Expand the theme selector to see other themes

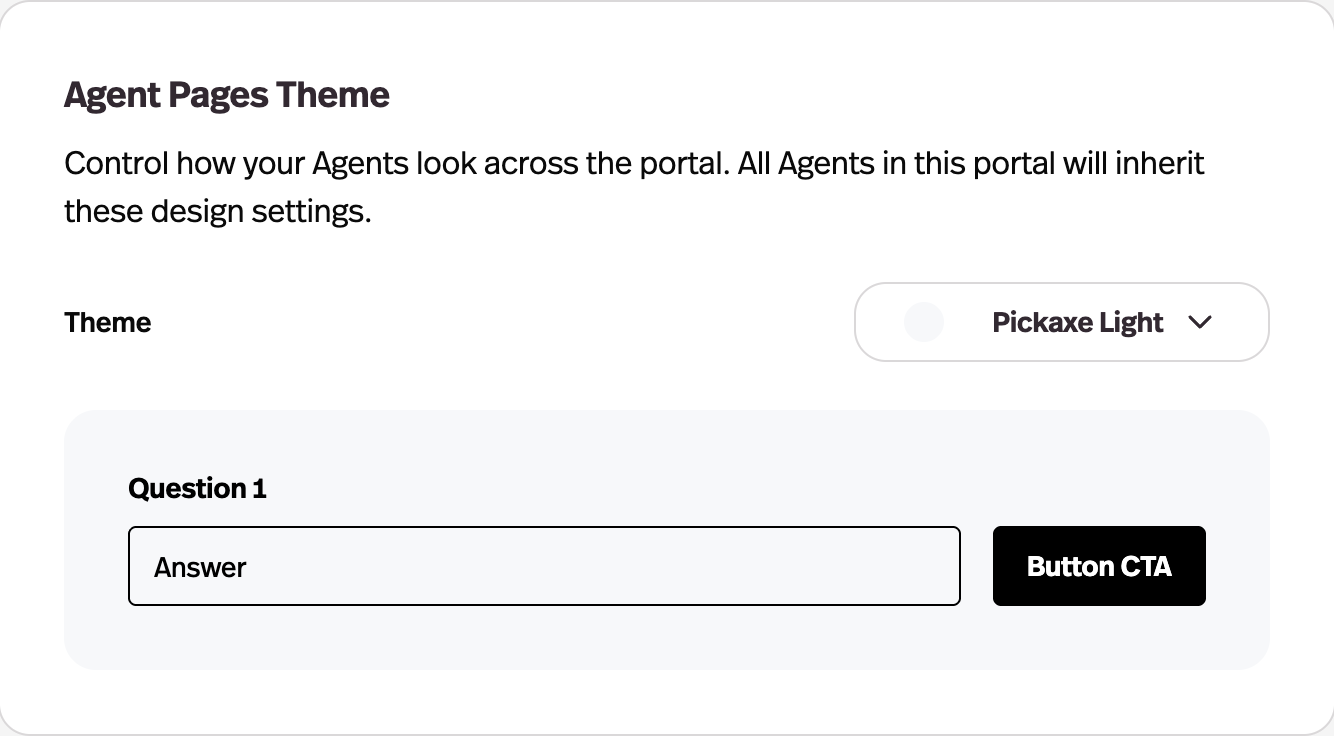tap(1061, 322)
